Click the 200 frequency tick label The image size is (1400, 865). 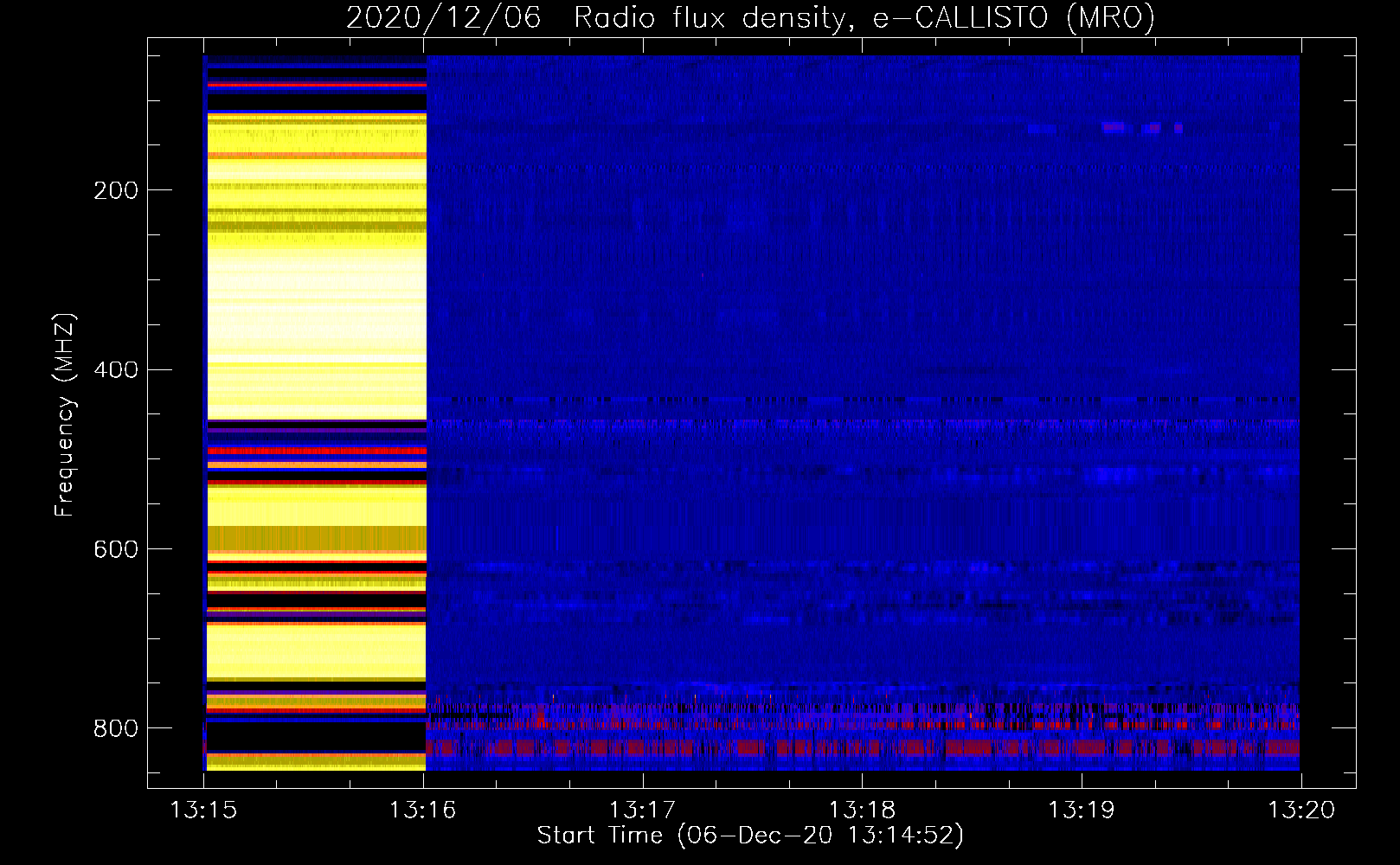tap(116, 190)
